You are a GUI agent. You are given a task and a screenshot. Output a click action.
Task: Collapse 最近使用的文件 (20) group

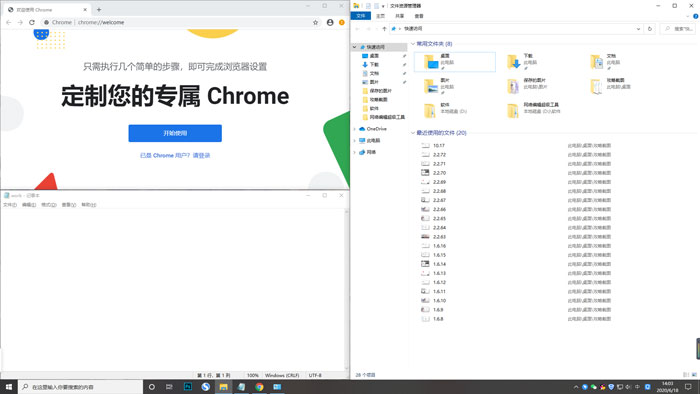[x=412, y=133]
